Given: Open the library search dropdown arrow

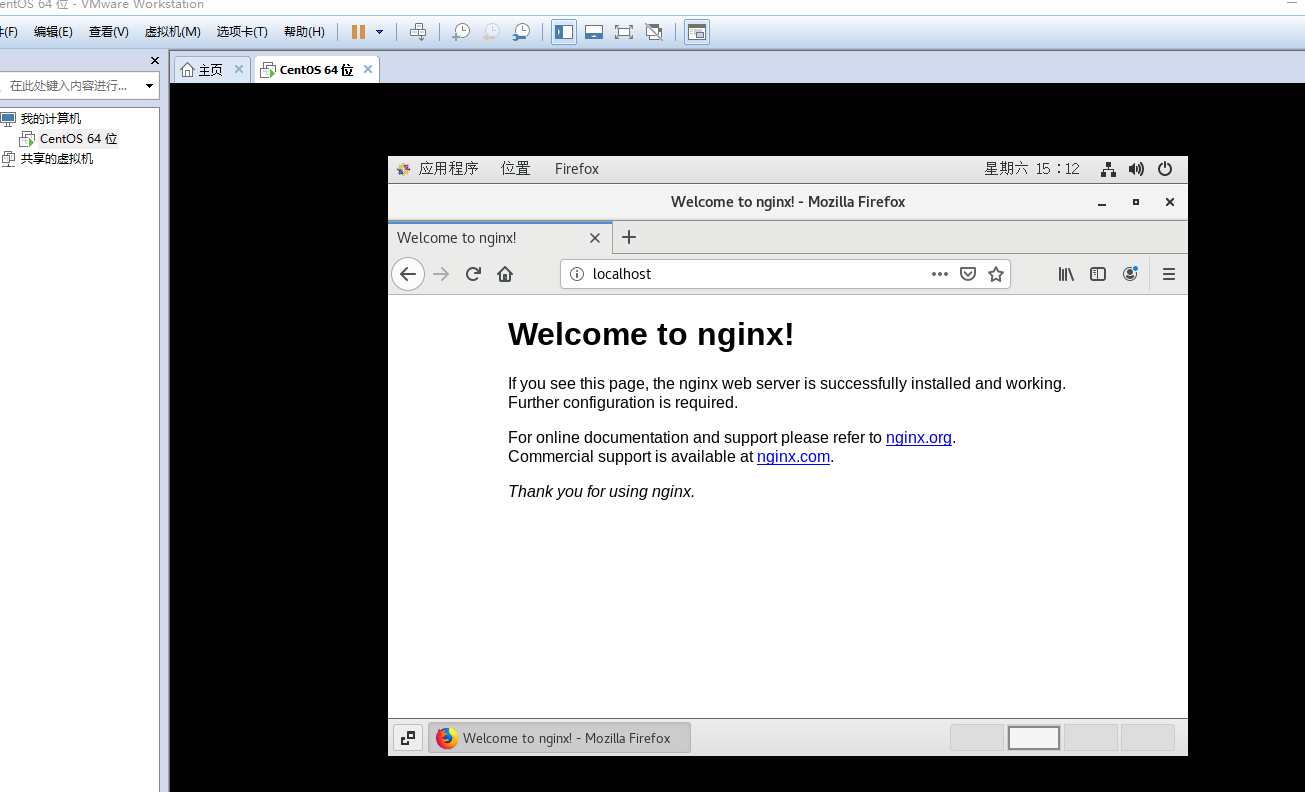Looking at the screenshot, I should click(150, 86).
